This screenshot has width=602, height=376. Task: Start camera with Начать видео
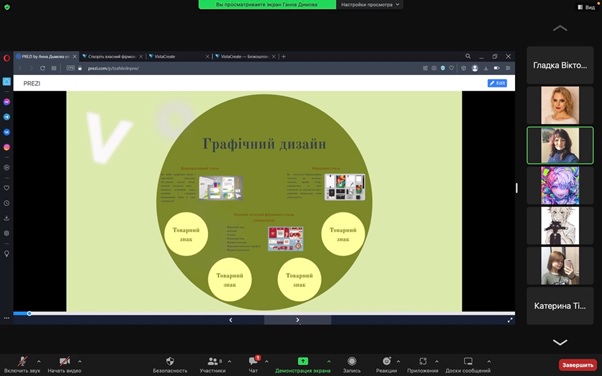click(x=64, y=365)
